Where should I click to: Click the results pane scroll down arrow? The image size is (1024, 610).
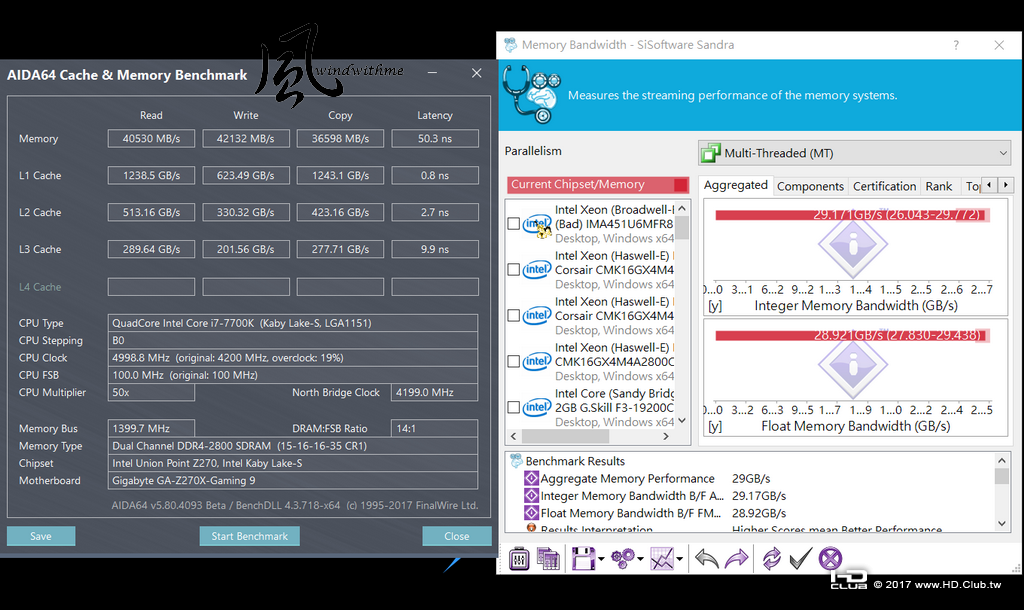1002,524
